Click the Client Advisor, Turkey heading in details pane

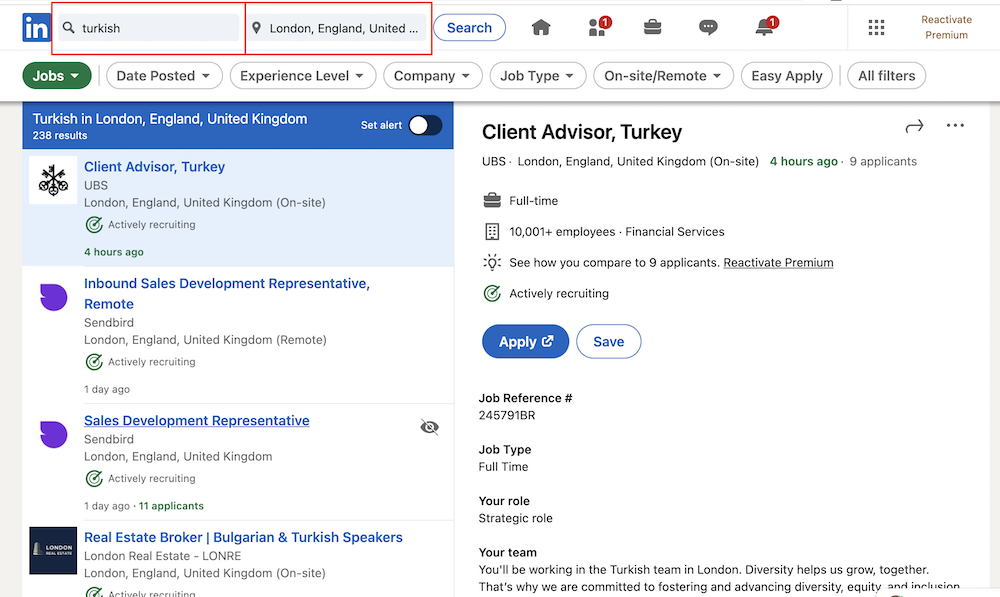[x=582, y=132]
